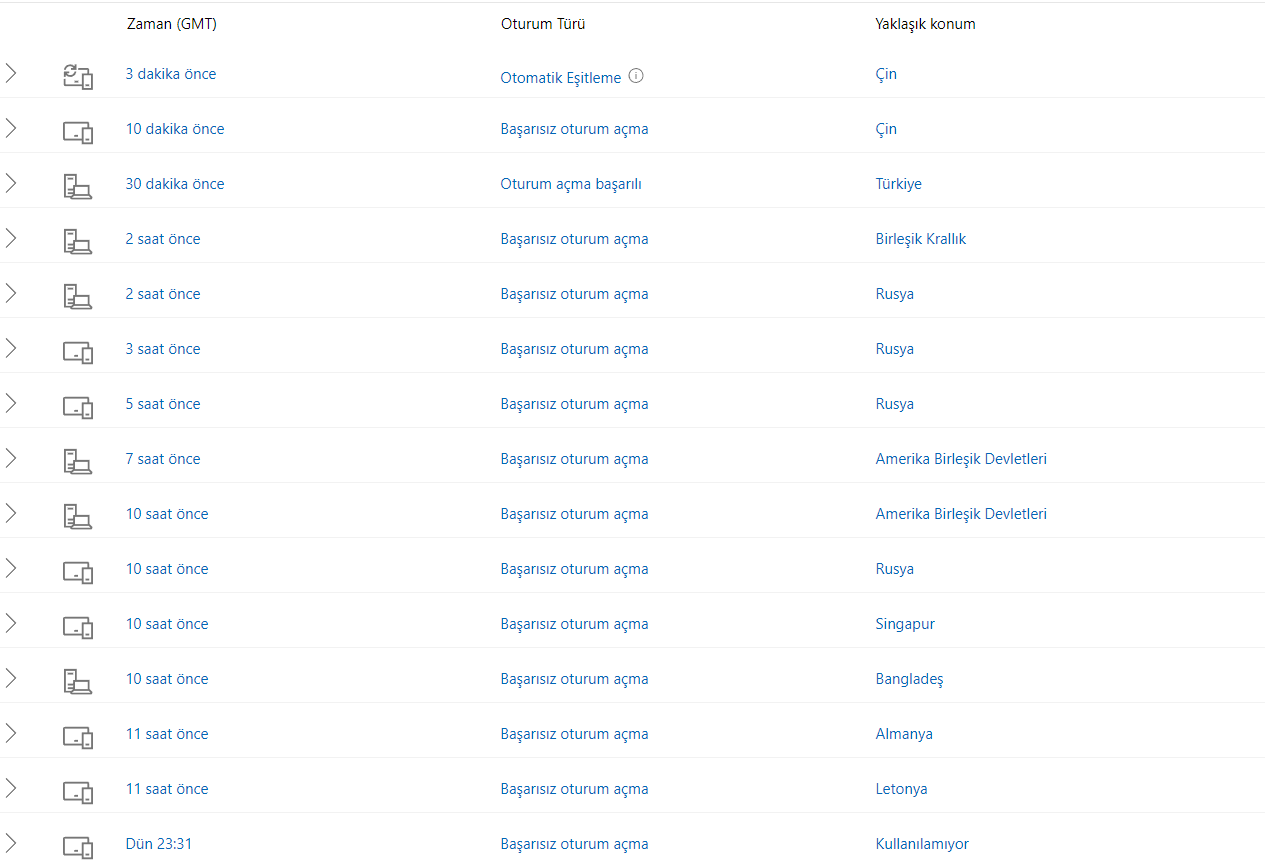Expand the 10 dakika önce sign-in row
1265x862 pixels.
click(x=11, y=128)
